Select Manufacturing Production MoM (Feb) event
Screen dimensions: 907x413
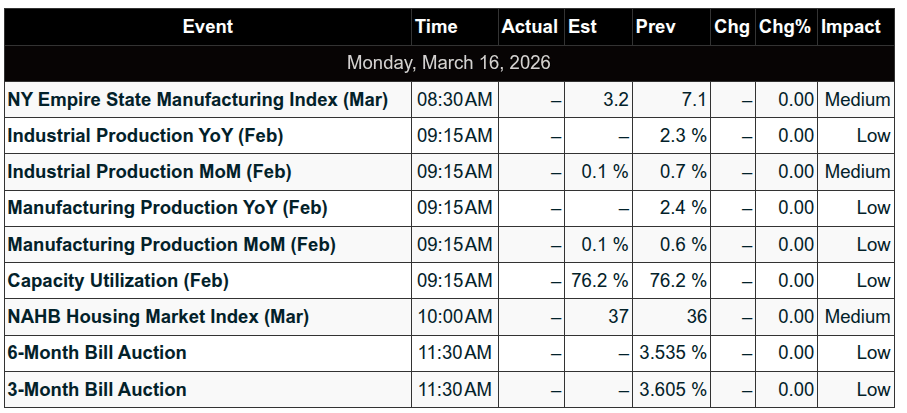[x=172, y=244]
